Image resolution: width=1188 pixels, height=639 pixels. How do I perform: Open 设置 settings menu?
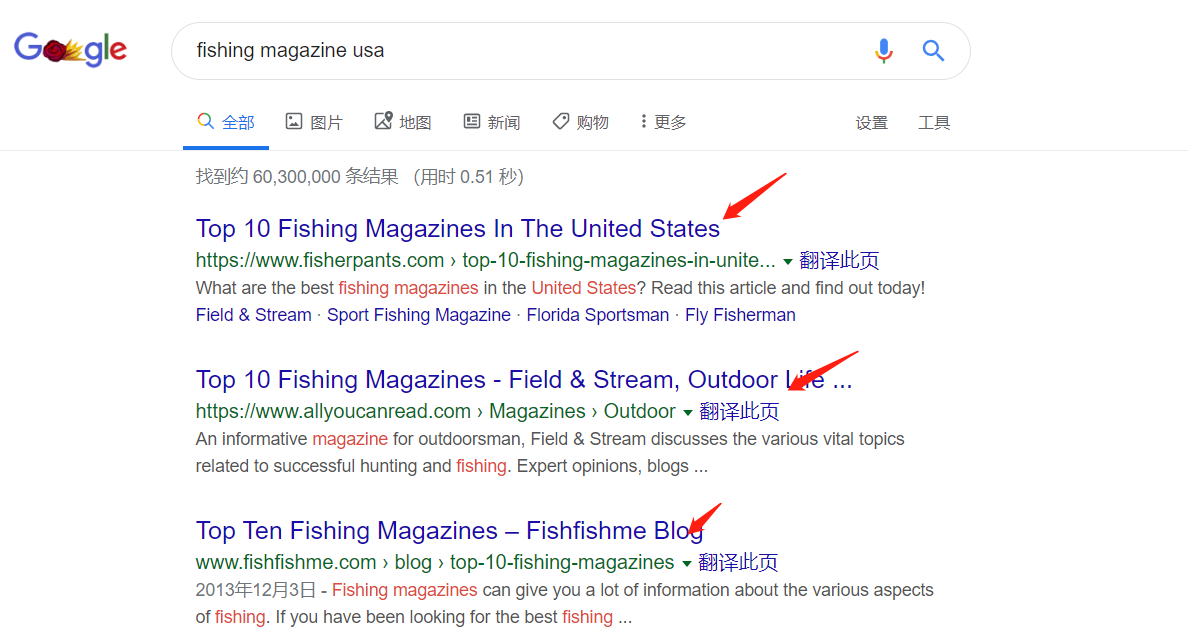coord(871,123)
